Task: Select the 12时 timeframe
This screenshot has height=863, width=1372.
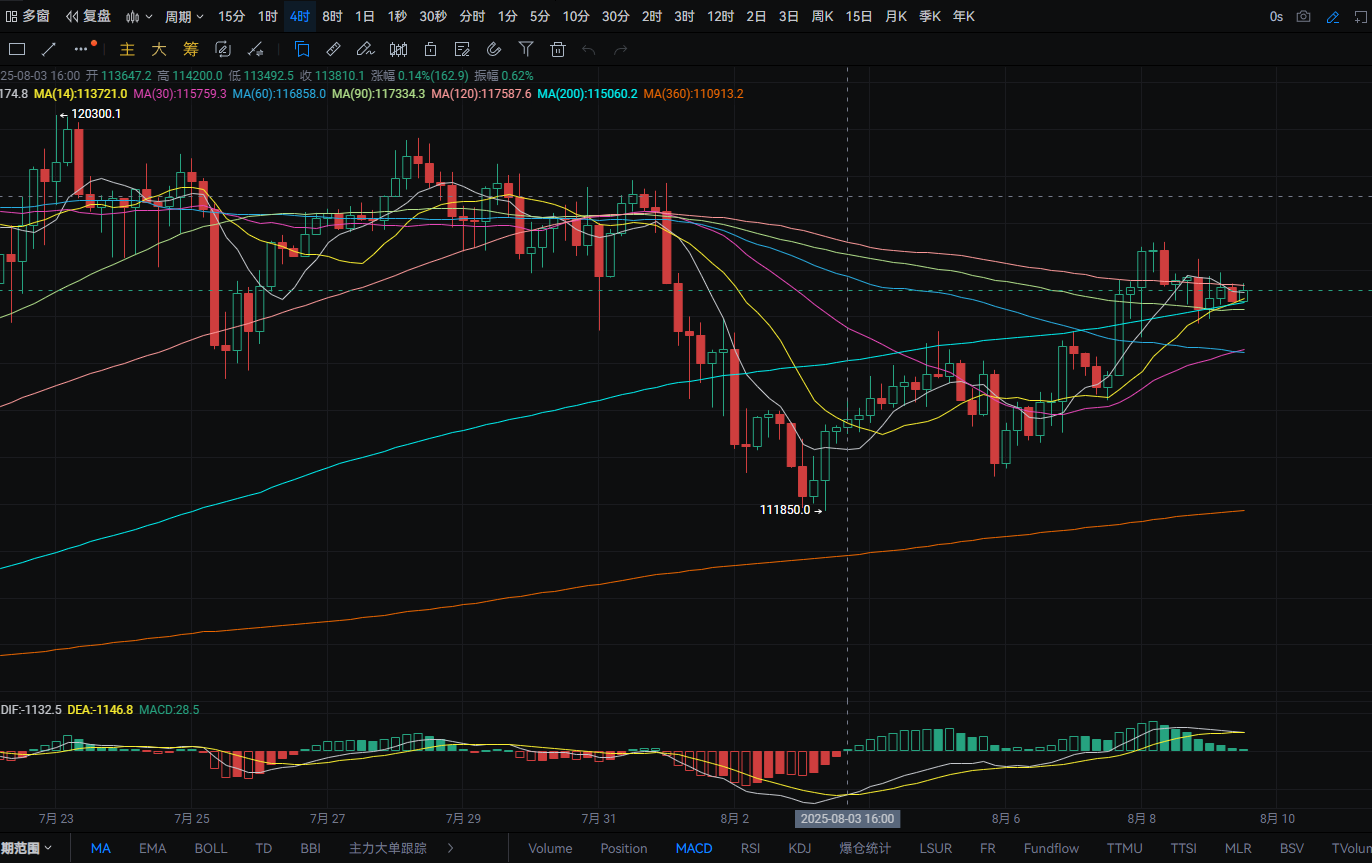Action: tap(720, 16)
